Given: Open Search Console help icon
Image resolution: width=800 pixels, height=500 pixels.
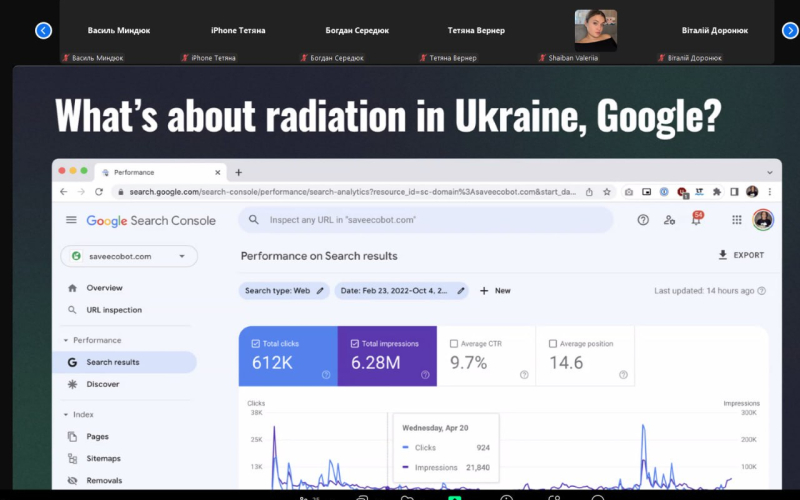Looking at the screenshot, I should (x=643, y=220).
